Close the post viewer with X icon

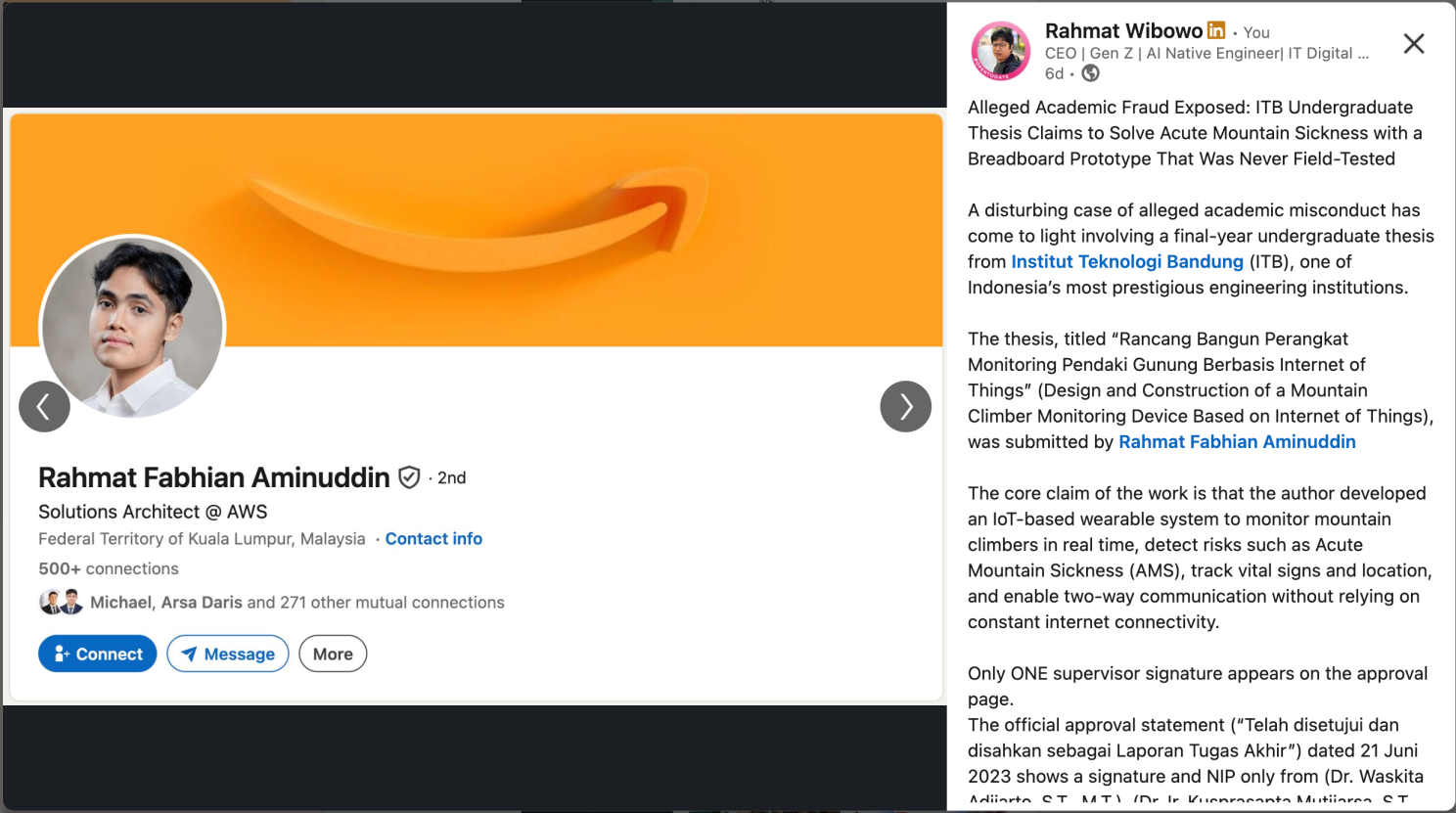[1414, 43]
